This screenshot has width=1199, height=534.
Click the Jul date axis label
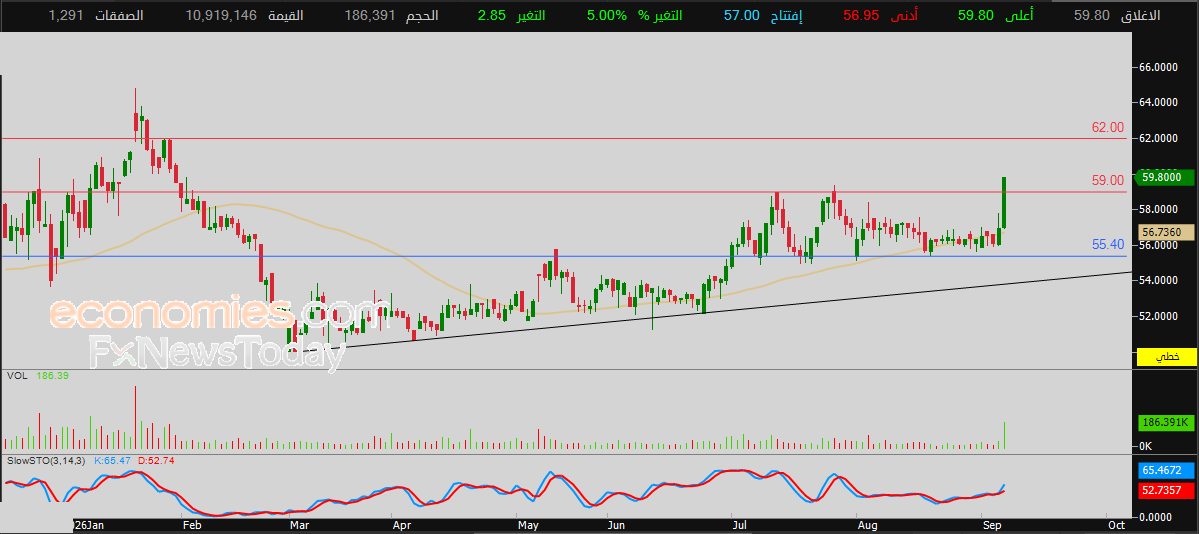(x=739, y=526)
